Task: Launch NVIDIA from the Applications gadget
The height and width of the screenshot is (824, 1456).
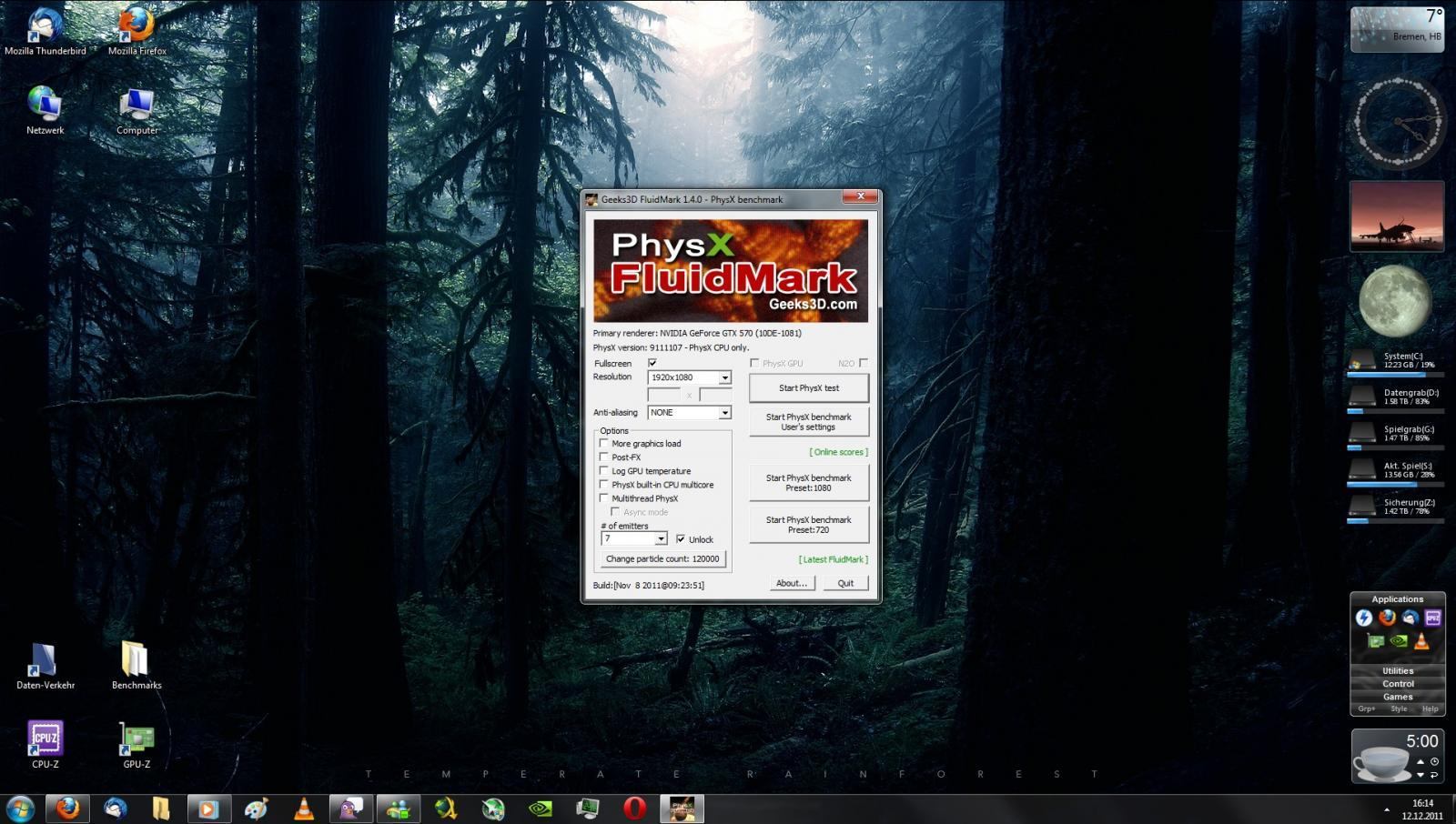Action: [x=1399, y=641]
